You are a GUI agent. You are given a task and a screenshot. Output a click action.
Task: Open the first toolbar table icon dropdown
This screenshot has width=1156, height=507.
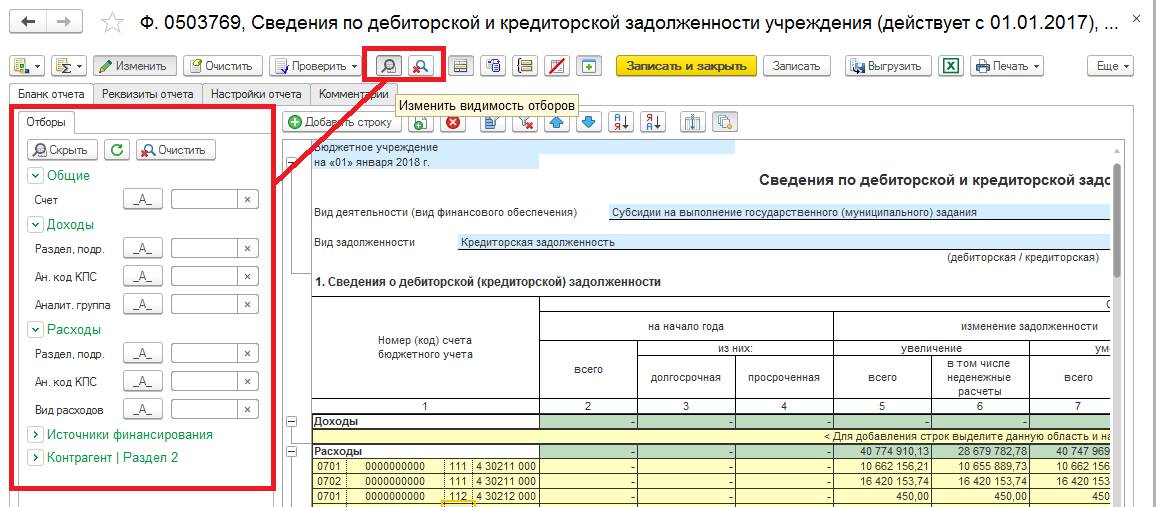click(28, 66)
